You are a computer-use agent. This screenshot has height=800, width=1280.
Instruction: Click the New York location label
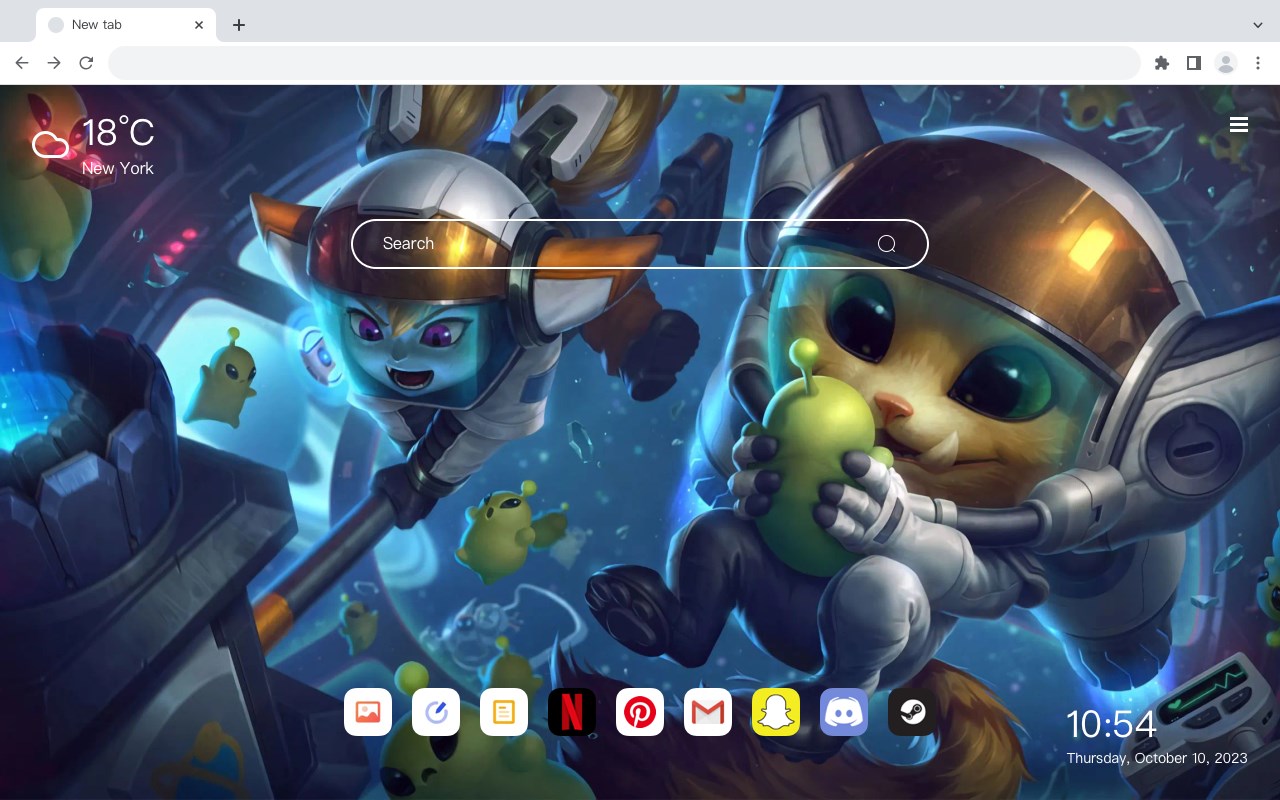[118, 168]
